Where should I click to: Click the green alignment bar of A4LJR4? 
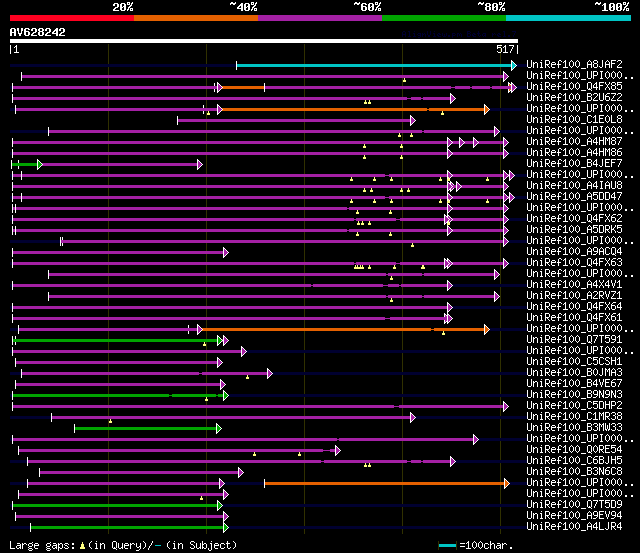tap(127, 528)
